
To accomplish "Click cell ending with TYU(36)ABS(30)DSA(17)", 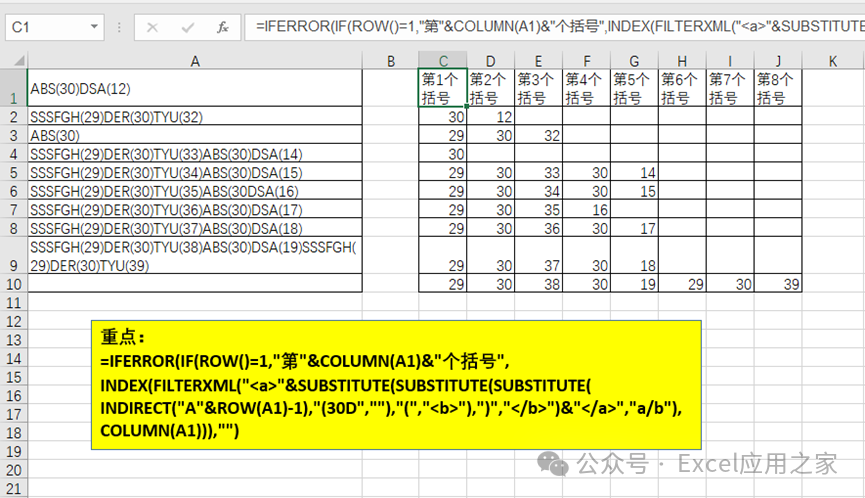I will 195,210.
